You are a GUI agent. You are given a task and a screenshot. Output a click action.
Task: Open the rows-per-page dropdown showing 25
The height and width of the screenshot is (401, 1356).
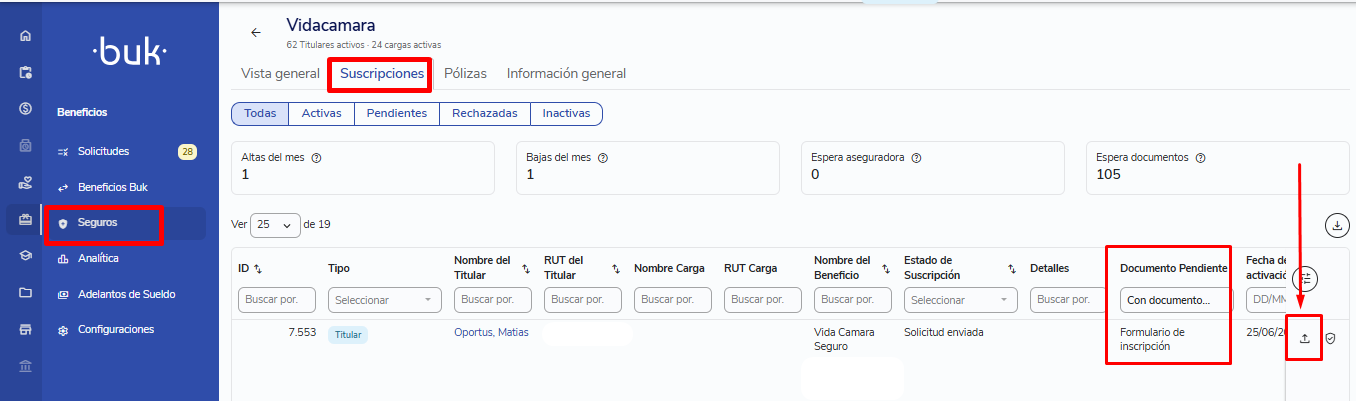(275, 225)
